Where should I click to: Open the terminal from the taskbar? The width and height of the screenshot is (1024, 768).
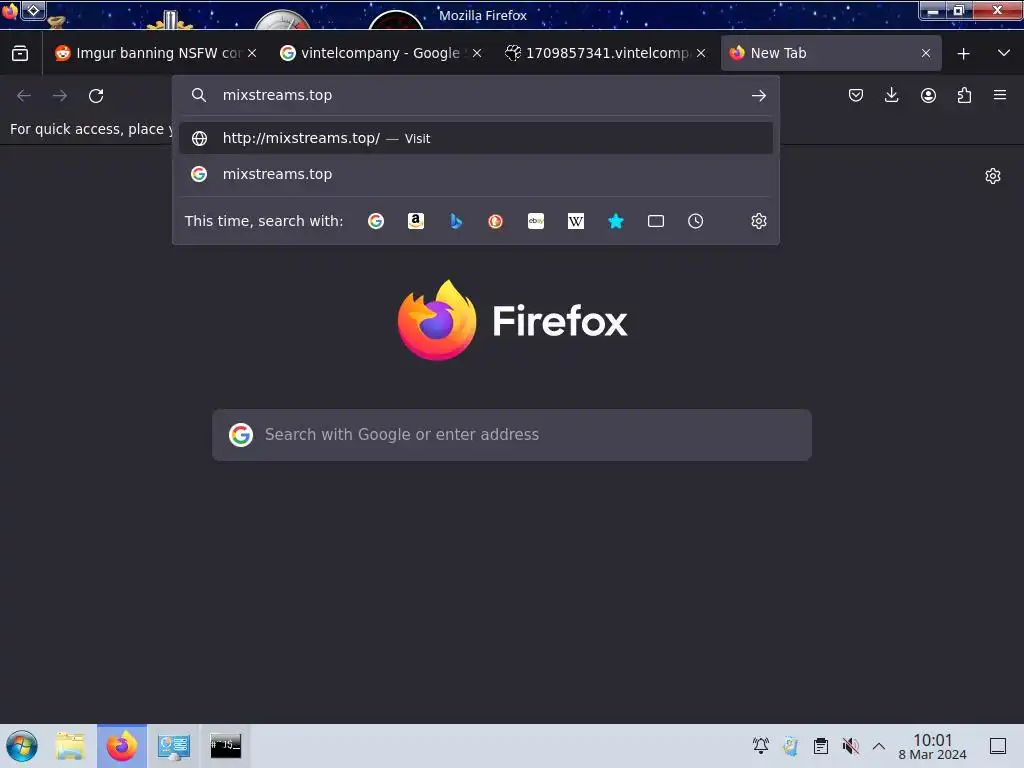point(225,746)
